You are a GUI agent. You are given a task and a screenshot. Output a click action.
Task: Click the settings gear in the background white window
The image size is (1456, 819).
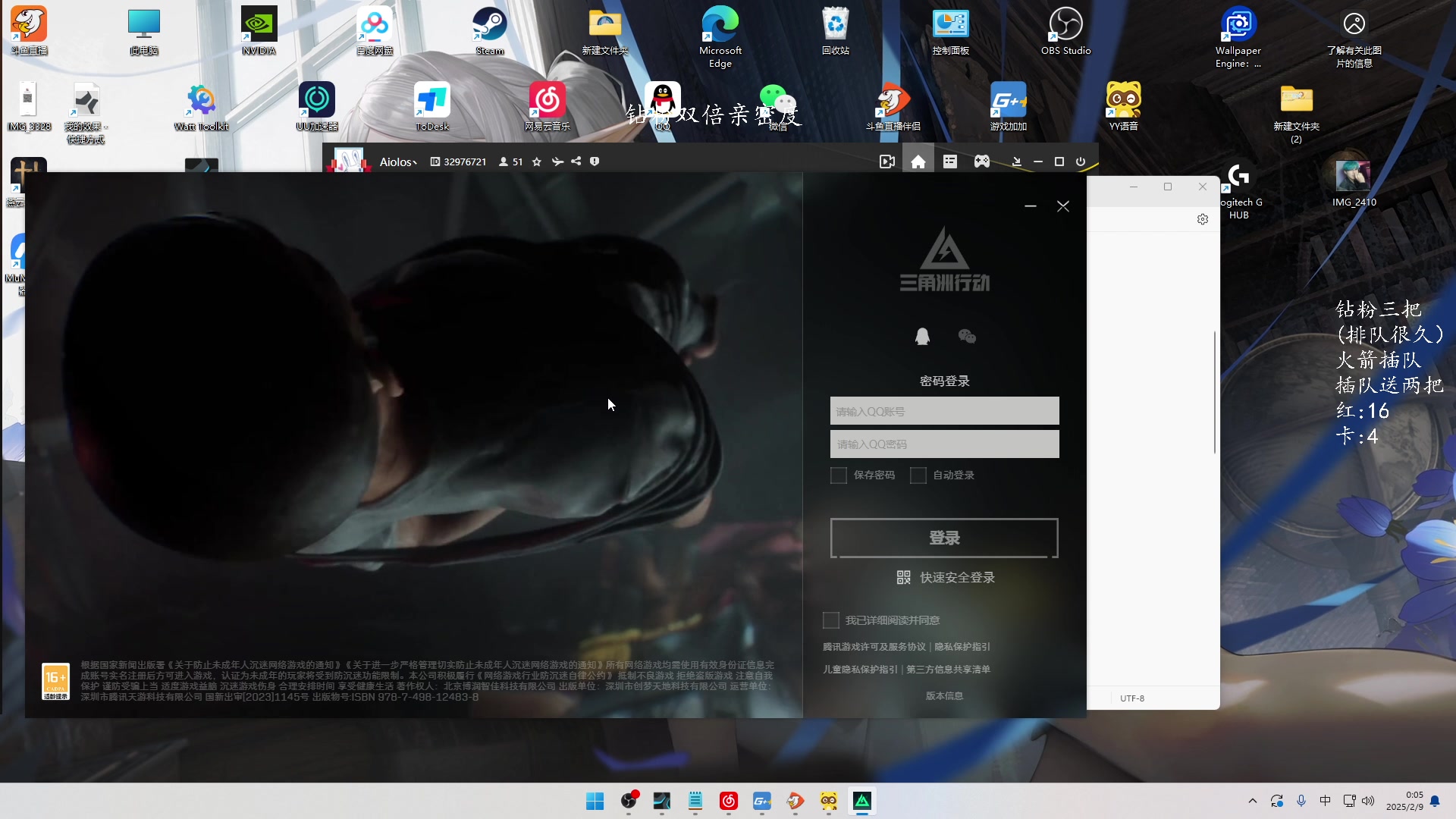1203,219
